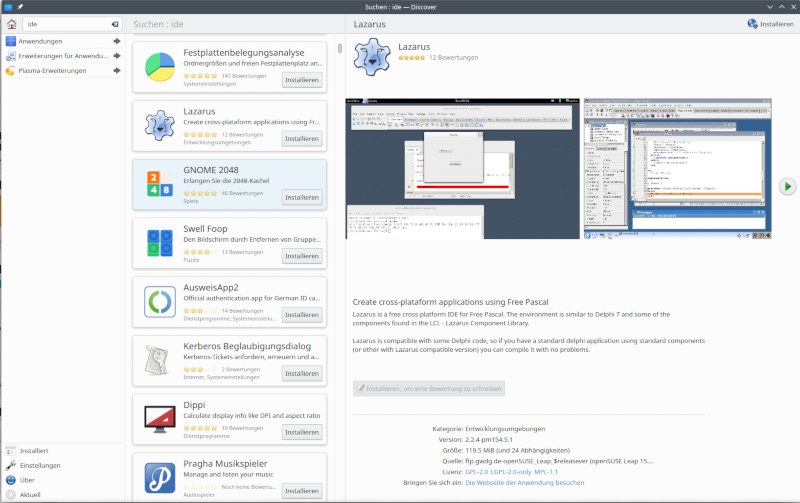Open the GPL-2.0 license link
The image size is (800, 503).
pyautogui.click(x=479, y=471)
